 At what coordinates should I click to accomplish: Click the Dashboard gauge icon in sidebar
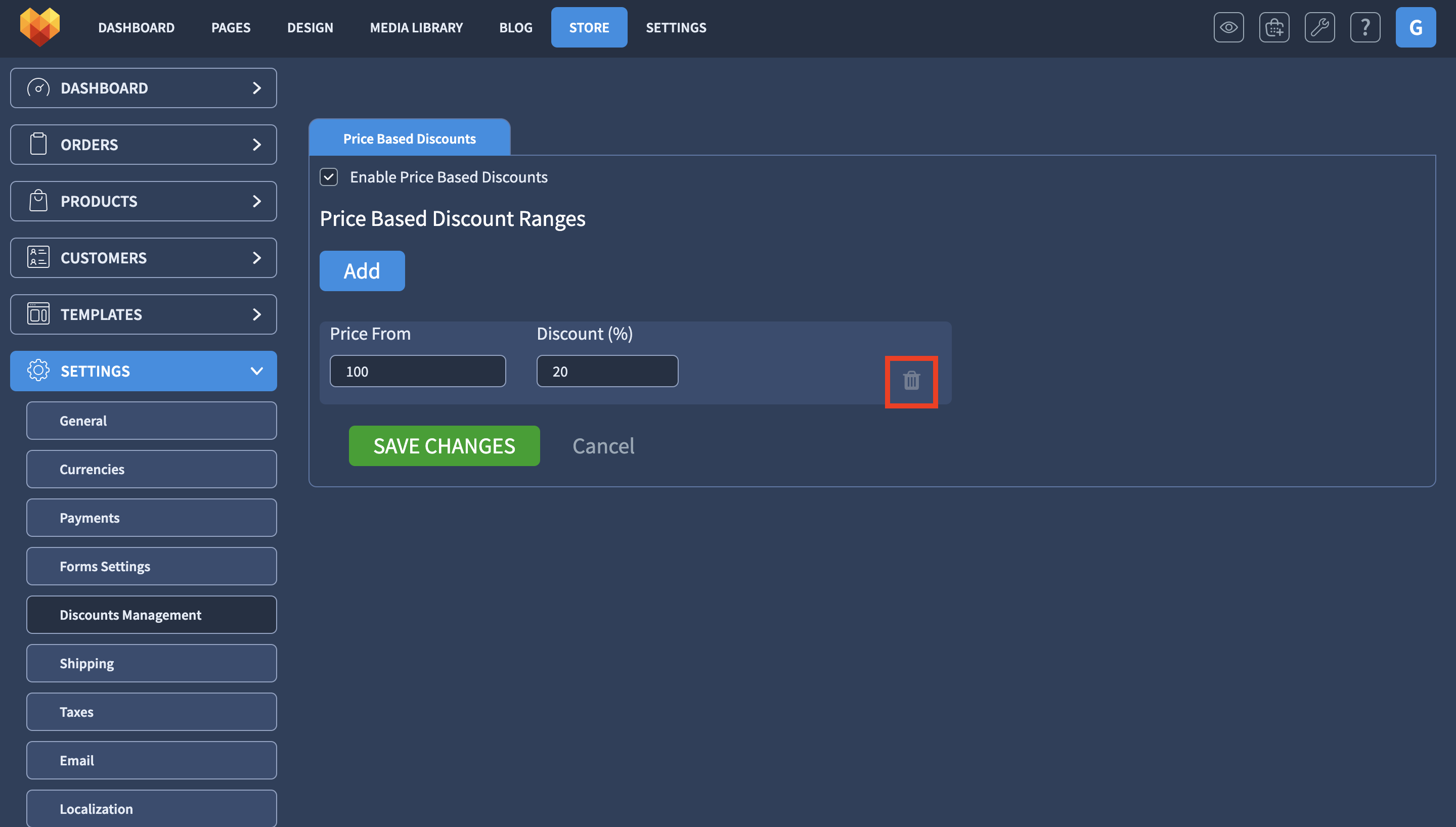(38, 88)
